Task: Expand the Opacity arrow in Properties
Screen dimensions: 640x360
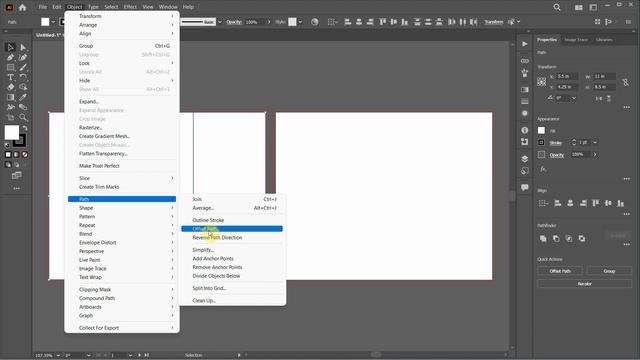Action: pyautogui.click(x=595, y=154)
